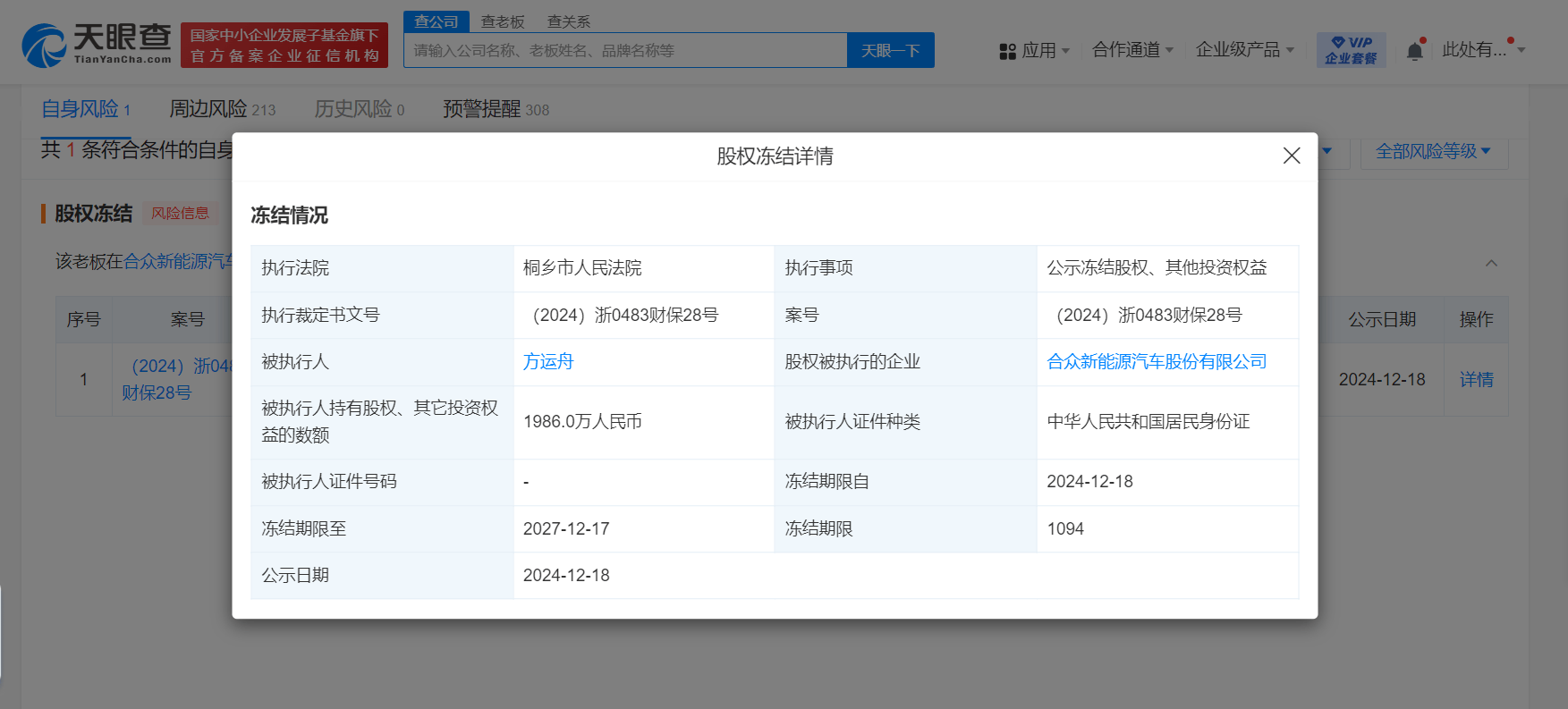Click the 案号 column header in background table
Screen dimensions: 1568x709
188,319
